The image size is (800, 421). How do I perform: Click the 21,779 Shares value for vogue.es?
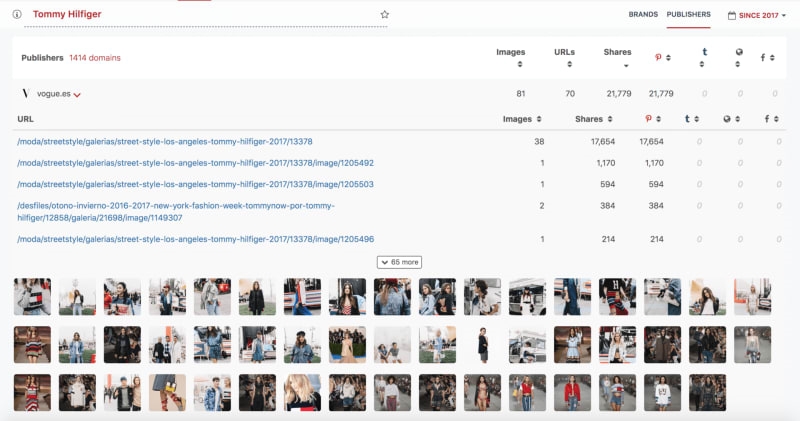[619, 93]
